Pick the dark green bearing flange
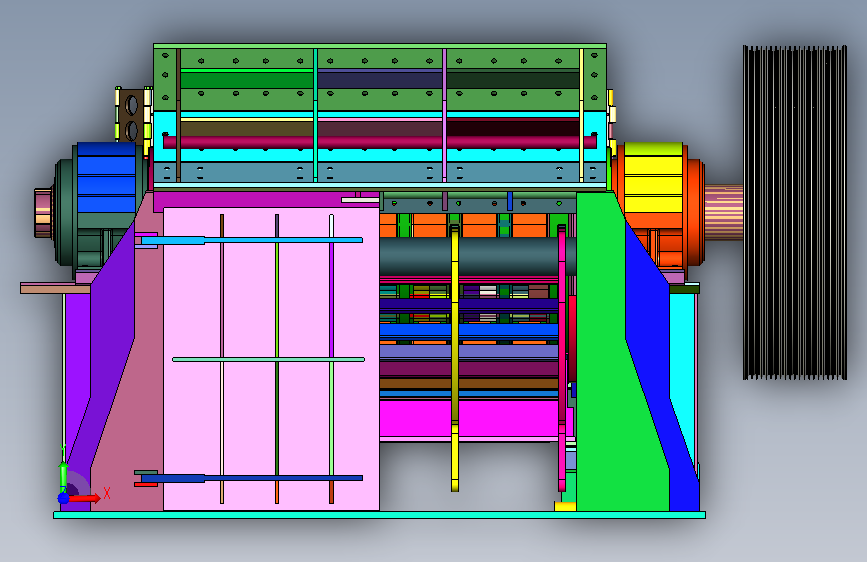This screenshot has height=562, width=867. (x=64, y=211)
